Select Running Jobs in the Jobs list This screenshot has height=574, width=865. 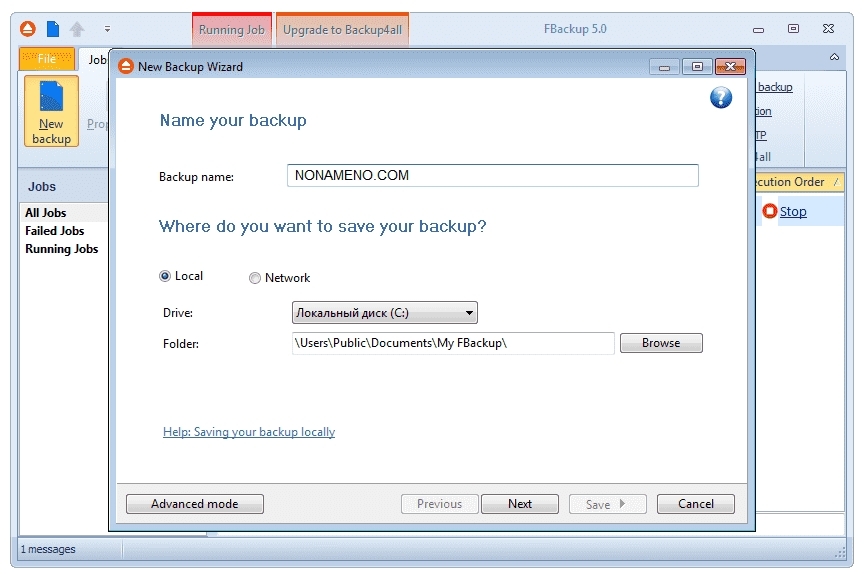[x=62, y=249]
